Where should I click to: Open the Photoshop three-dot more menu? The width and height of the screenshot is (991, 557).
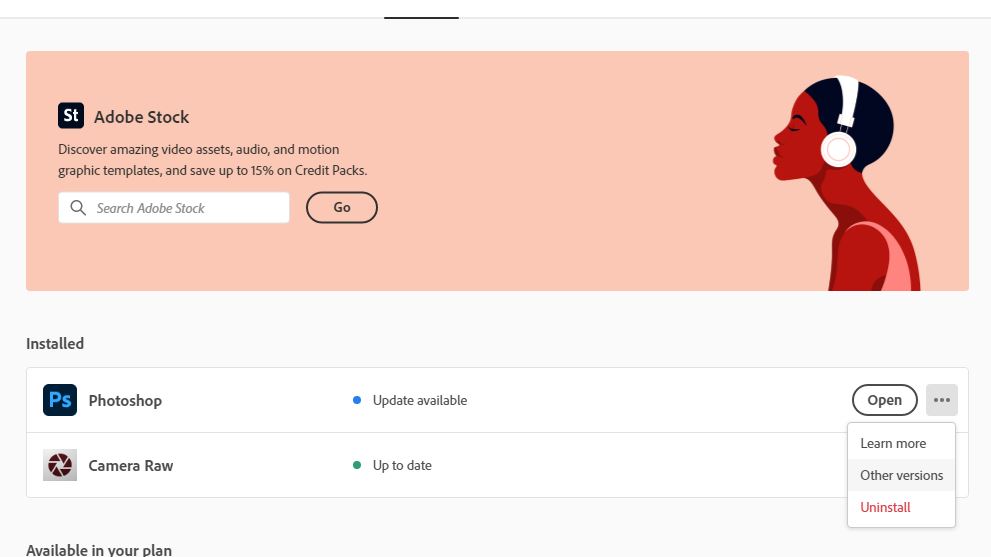pos(942,400)
